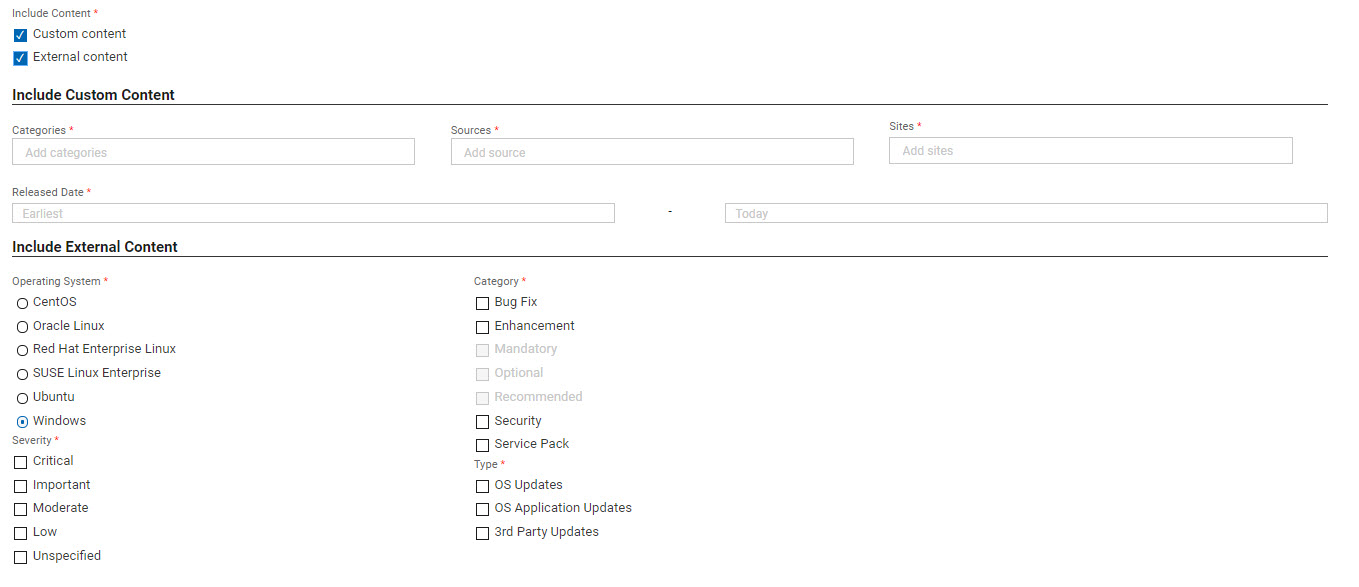The height and width of the screenshot is (587, 1359).
Task: Pick Ubuntu as operating system
Action: pyautogui.click(x=22, y=398)
